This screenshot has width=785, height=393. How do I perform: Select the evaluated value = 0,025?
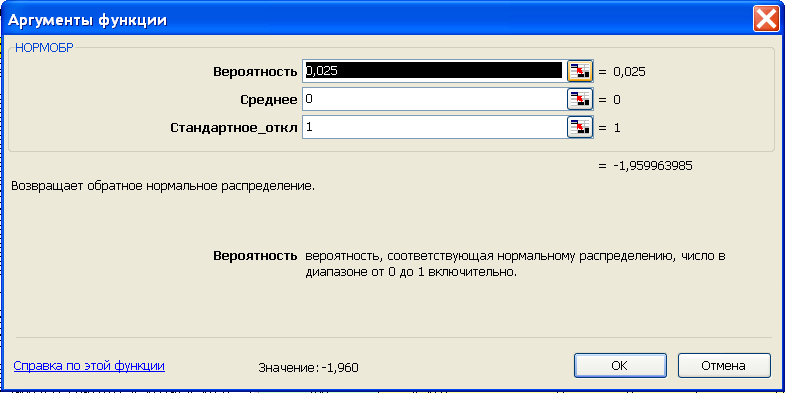622,72
